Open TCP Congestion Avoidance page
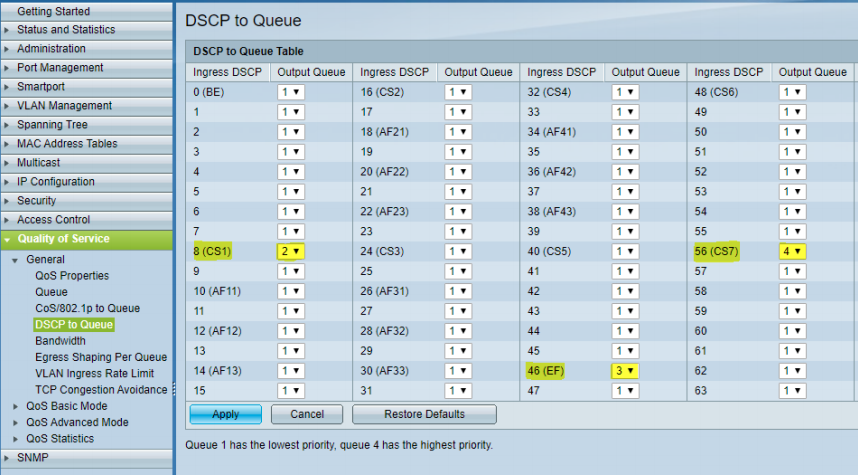This screenshot has width=858, height=476. pyautogui.click(x=100, y=390)
